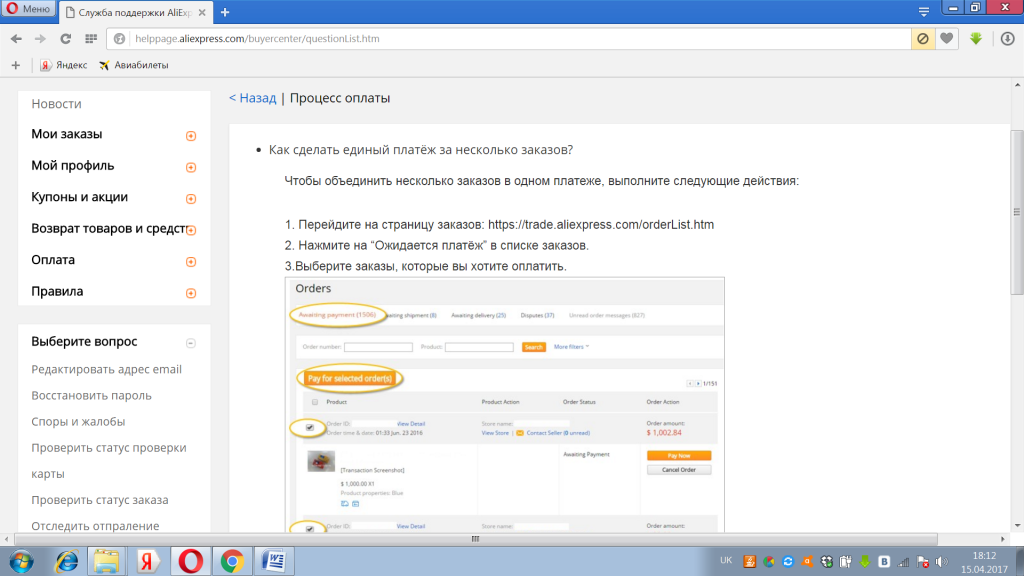
Task: Click the step 1 line Перейдите на страницу заказов
Action: [499, 225]
